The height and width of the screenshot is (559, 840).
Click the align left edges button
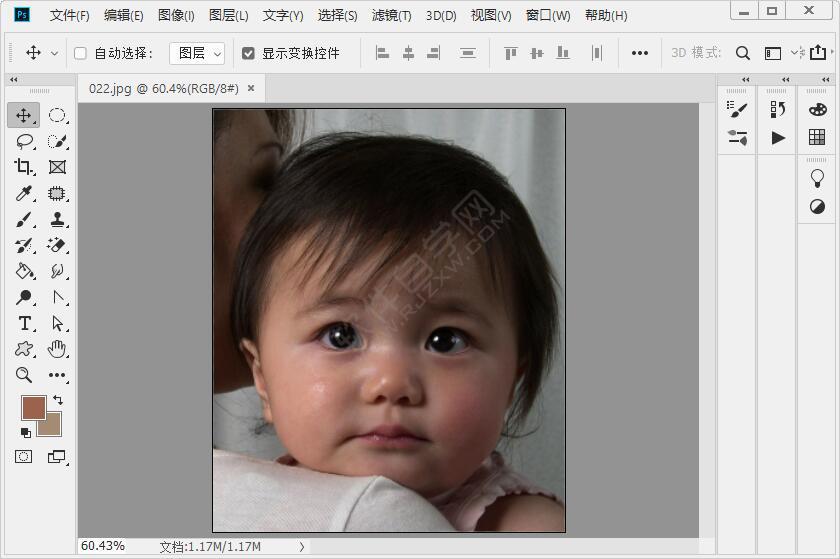[382, 53]
